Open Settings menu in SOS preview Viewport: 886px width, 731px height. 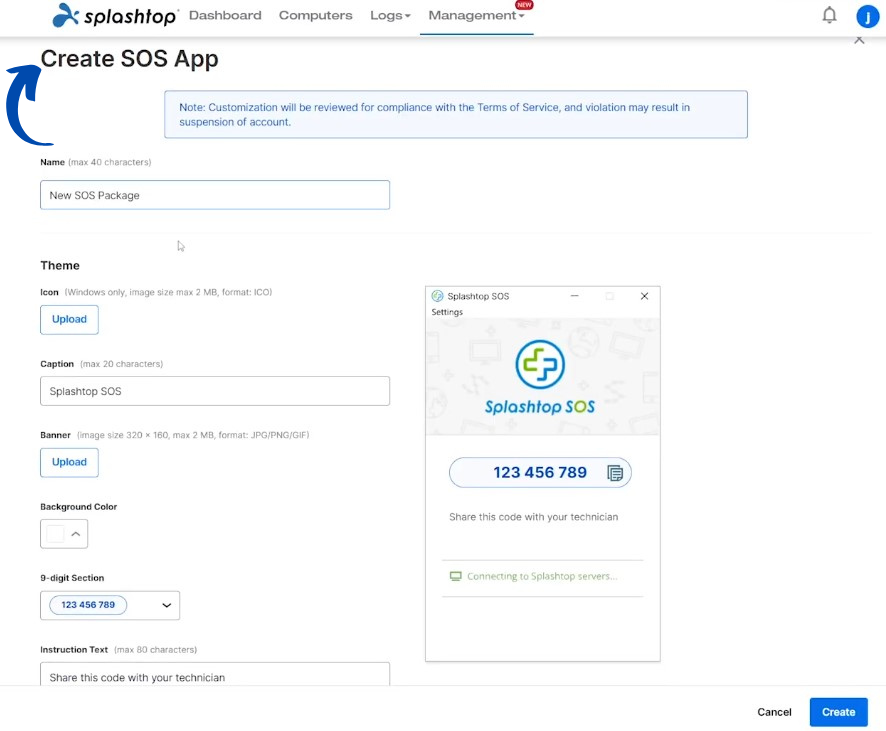[x=447, y=312]
